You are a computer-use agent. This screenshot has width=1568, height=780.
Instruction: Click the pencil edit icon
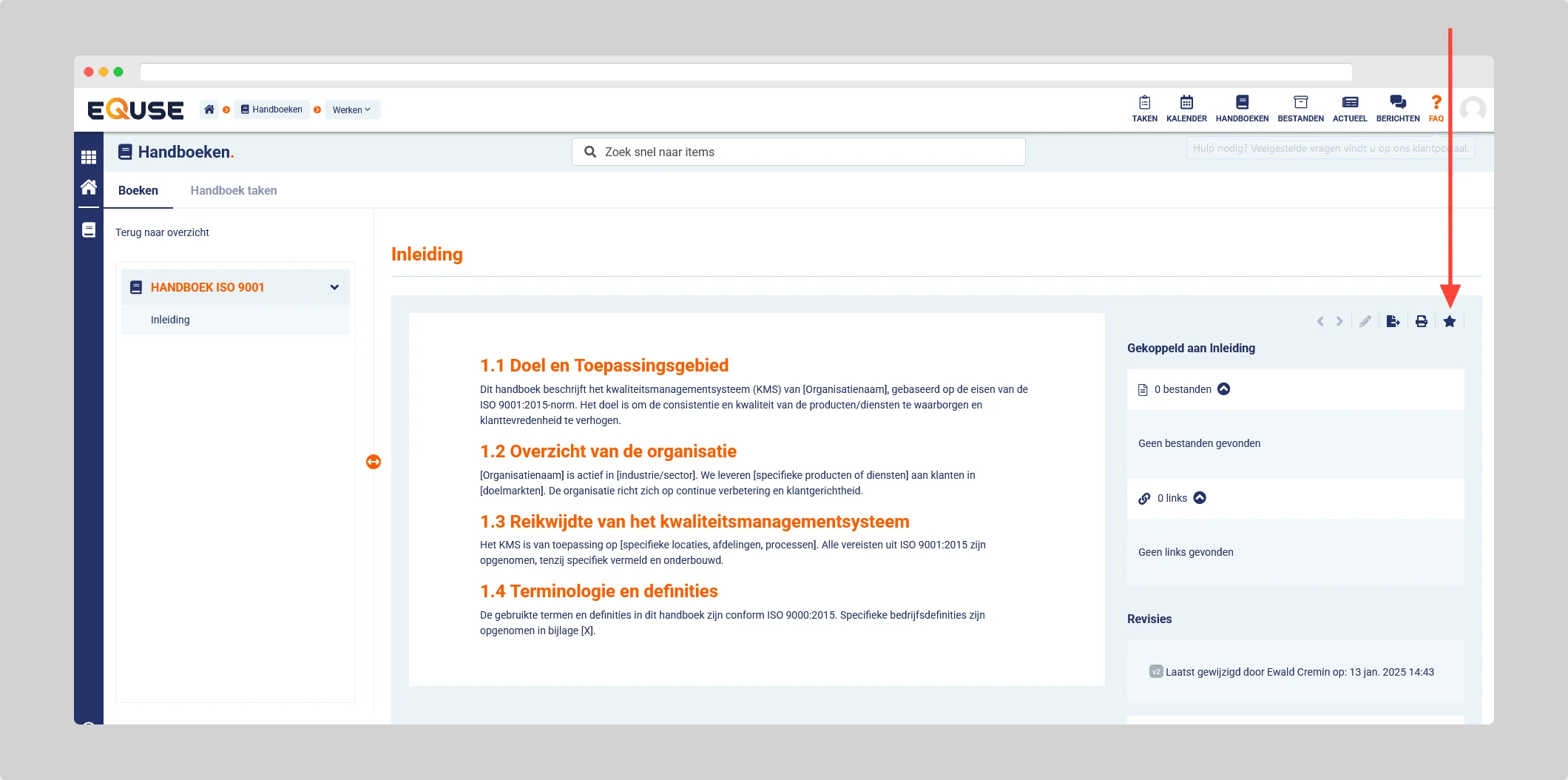pyautogui.click(x=1365, y=321)
